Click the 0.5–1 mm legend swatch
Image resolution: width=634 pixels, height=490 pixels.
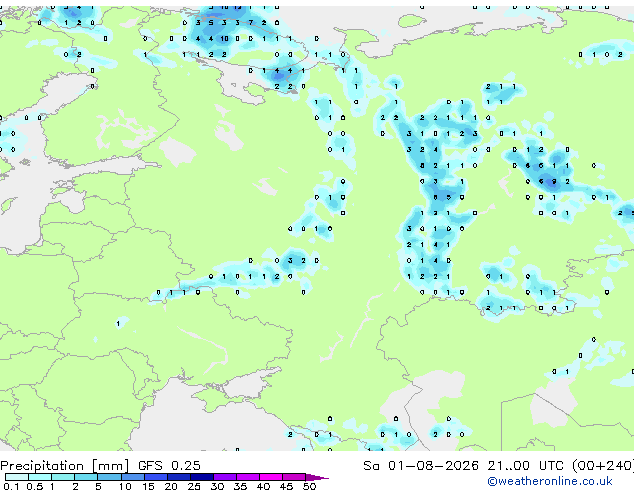(x=40, y=477)
